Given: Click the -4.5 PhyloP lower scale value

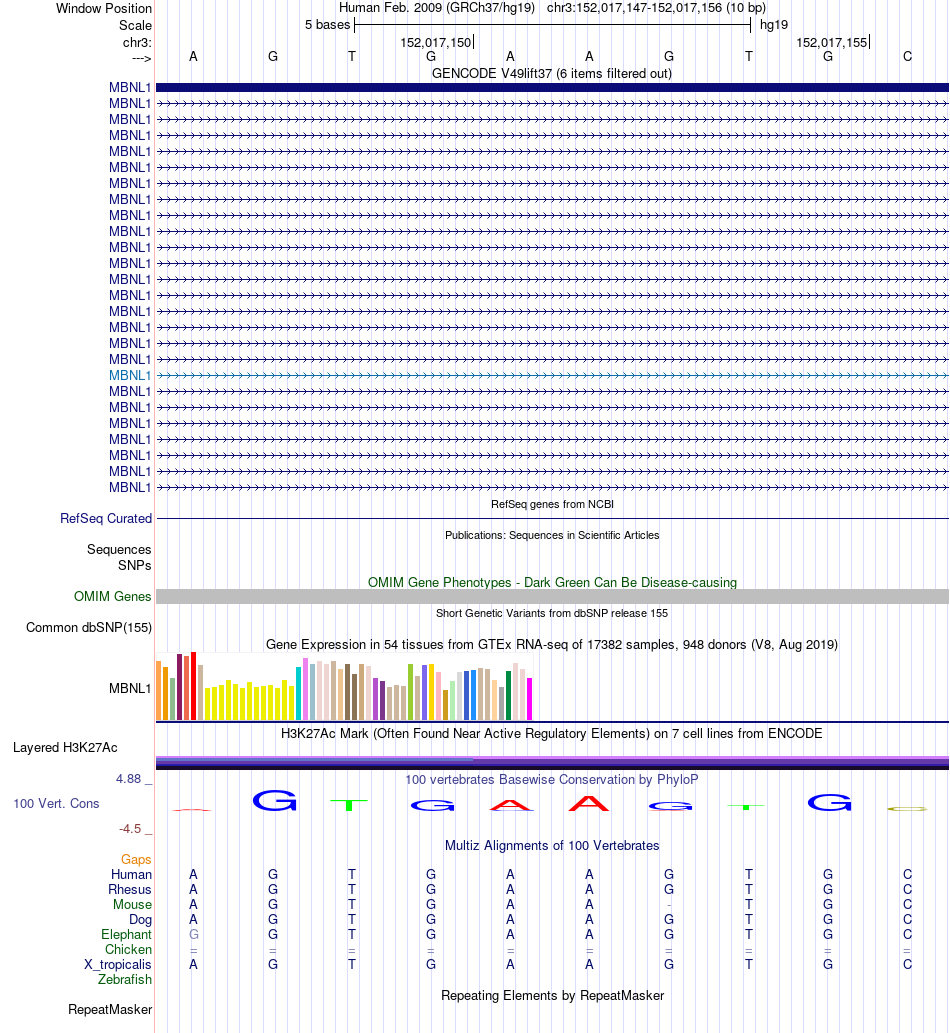Looking at the screenshot, I should pos(130,829).
